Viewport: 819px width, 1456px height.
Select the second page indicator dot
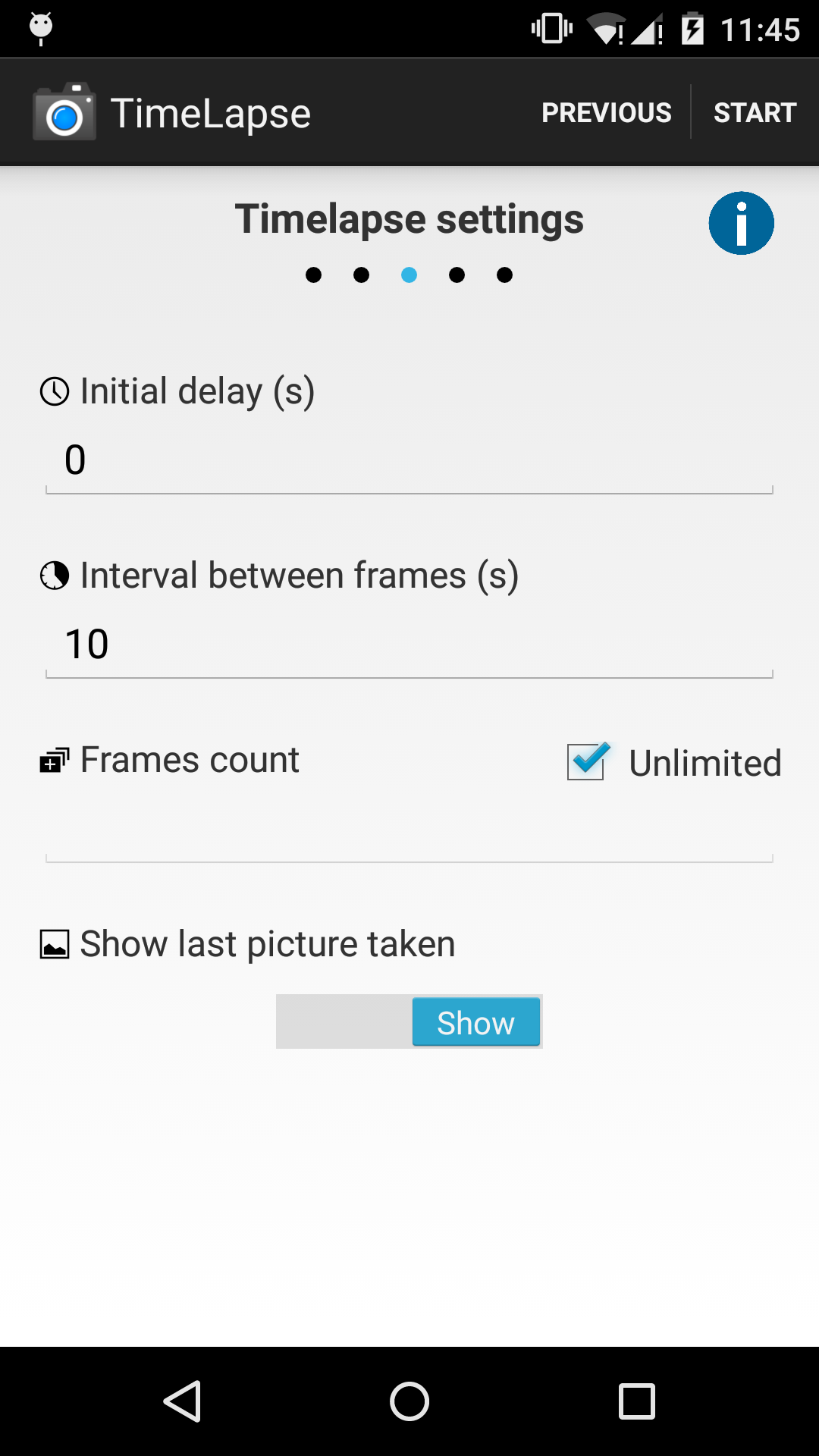point(361,275)
